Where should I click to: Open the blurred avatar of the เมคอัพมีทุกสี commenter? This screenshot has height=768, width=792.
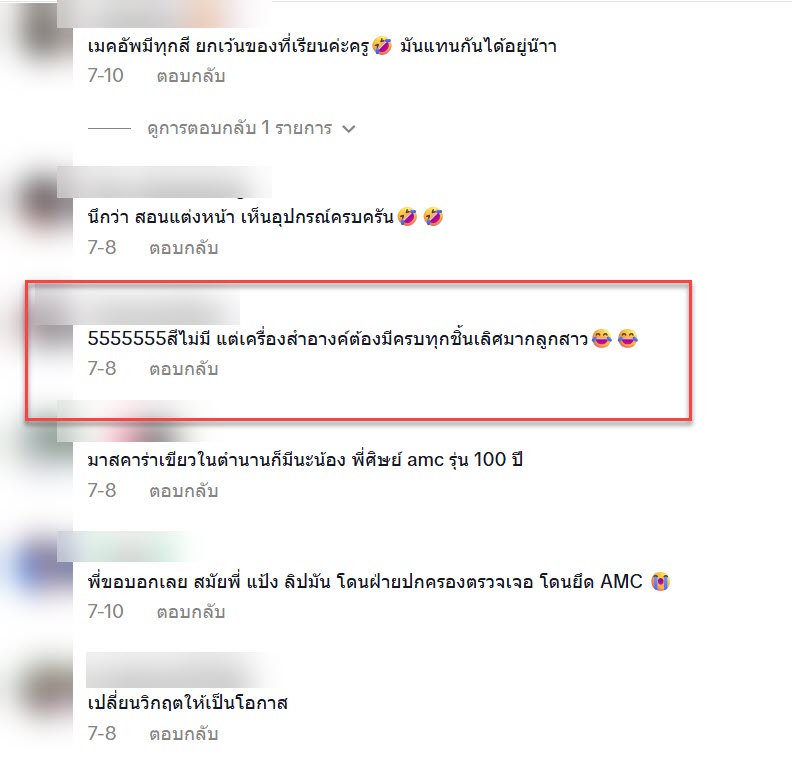click(38, 35)
